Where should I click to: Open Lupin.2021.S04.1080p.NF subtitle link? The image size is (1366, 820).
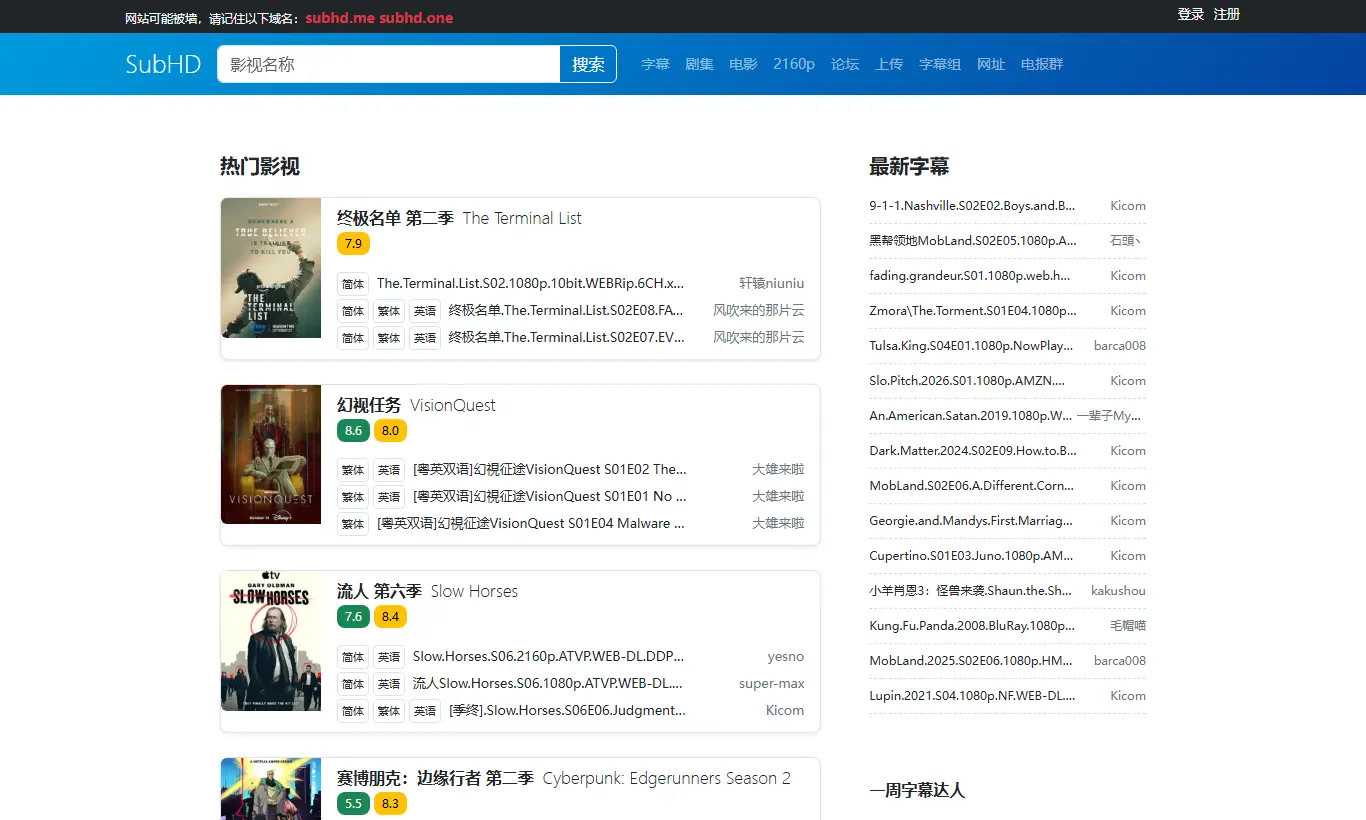972,696
